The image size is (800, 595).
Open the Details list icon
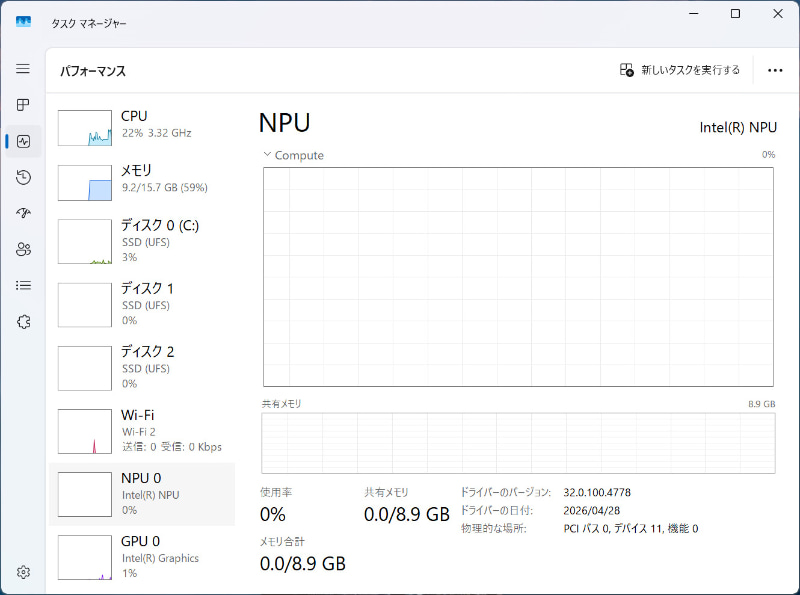point(23,285)
